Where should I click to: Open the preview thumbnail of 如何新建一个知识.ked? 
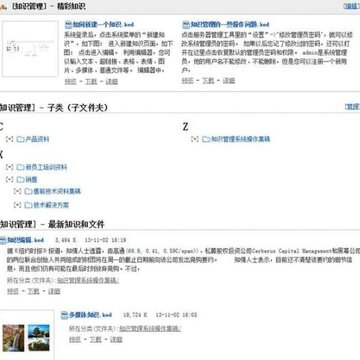pyautogui.click(x=30, y=49)
